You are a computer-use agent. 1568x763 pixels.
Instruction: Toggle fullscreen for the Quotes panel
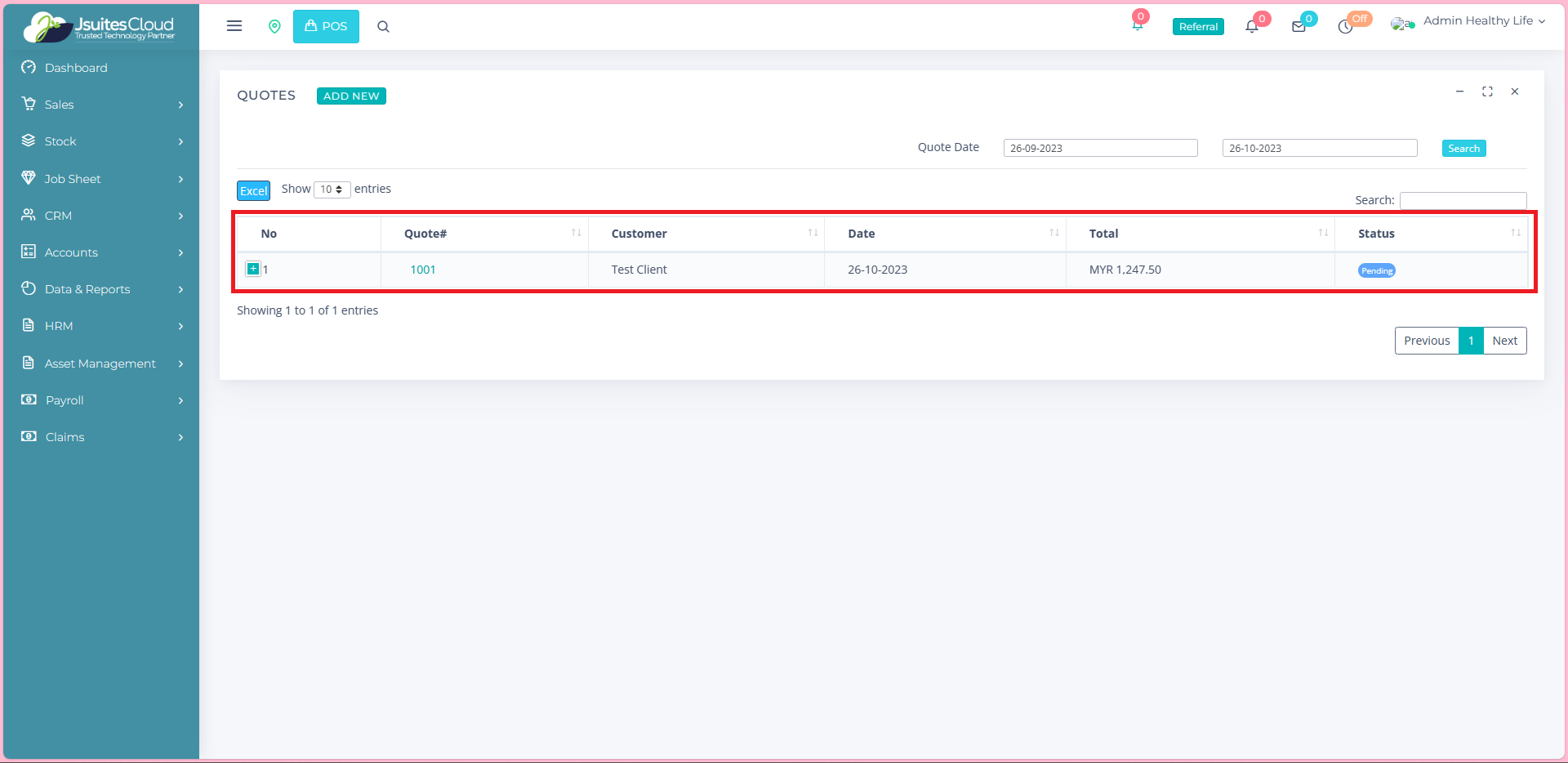[1487, 91]
